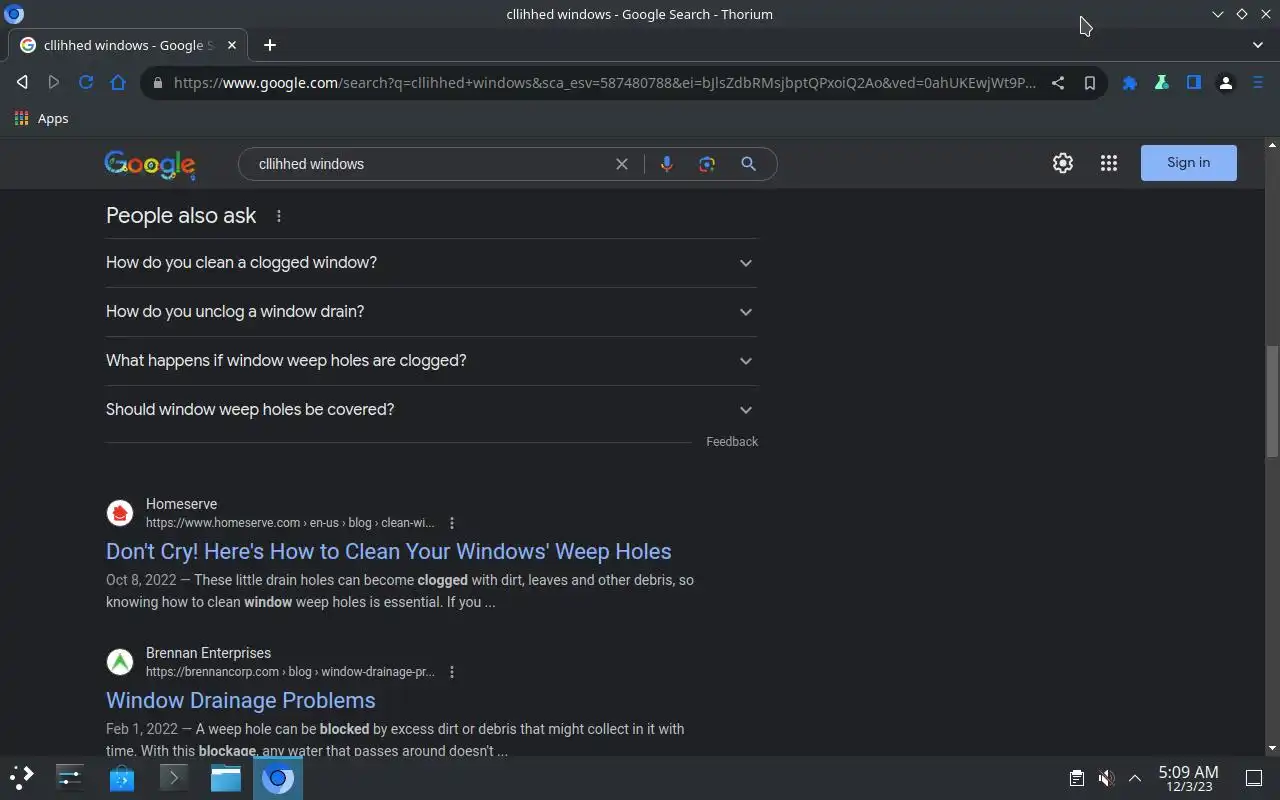This screenshot has height=800, width=1280.
Task: Expand 'What happens if window weep holes are clogged?'
Action: [431, 361]
